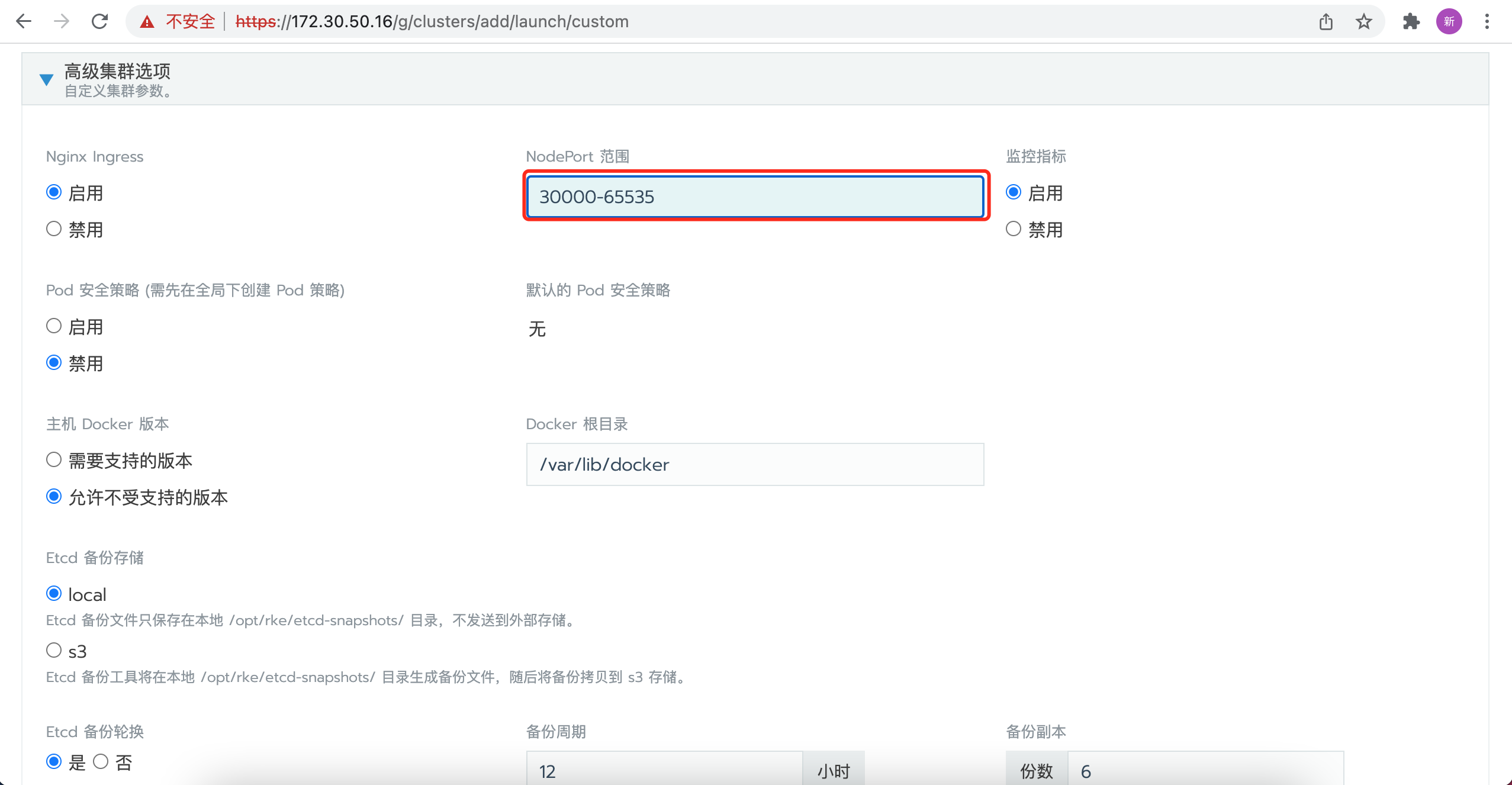The width and height of the screenshot is (1512, 785).
Task: Select 否 for Etcd 备份轮换
Action: pyautogui.click(x=101, y=762)
